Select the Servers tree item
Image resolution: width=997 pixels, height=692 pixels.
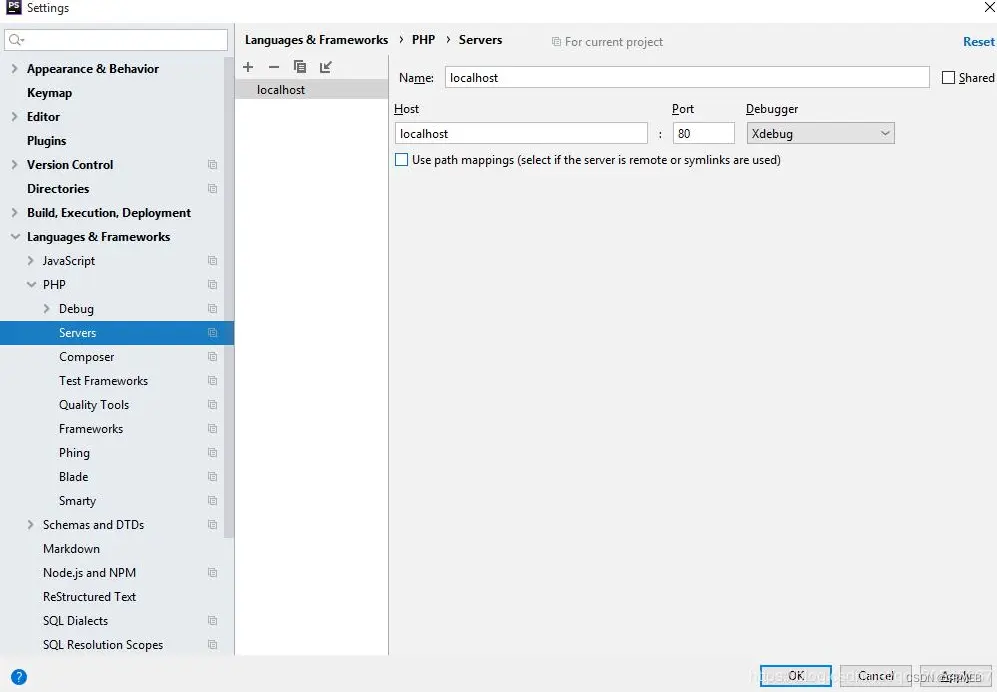coord(117,333)
